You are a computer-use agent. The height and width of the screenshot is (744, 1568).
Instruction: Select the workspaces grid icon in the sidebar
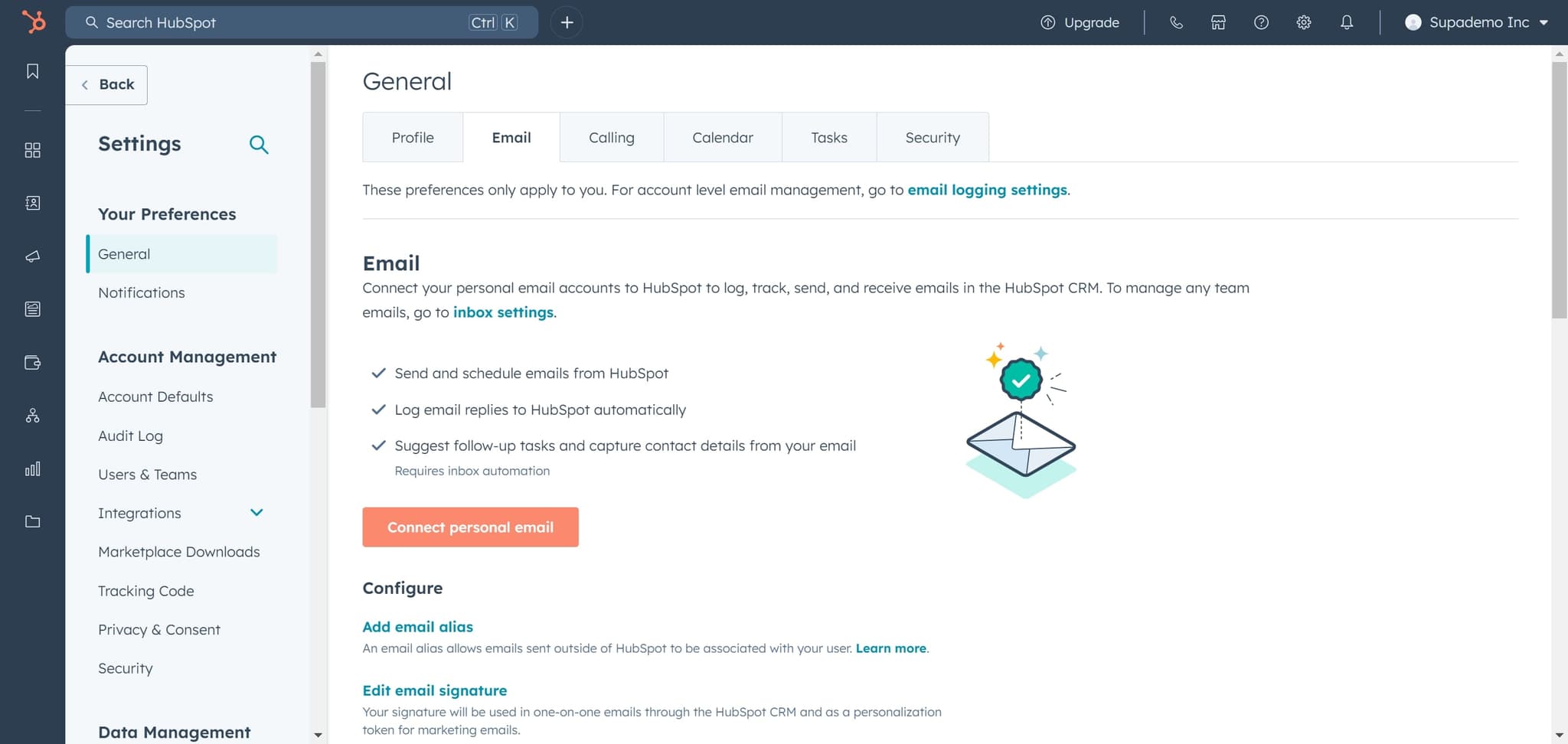click(x=32, y=151)
